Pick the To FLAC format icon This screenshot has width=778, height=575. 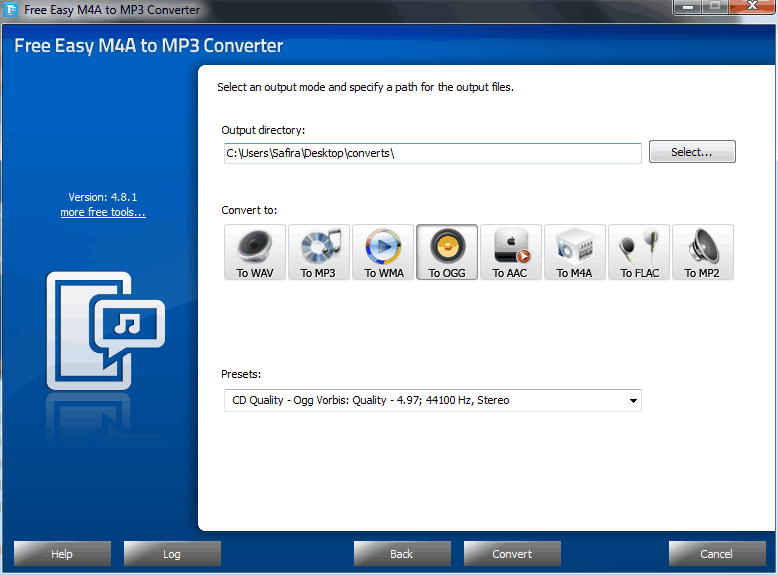(639, 252)
